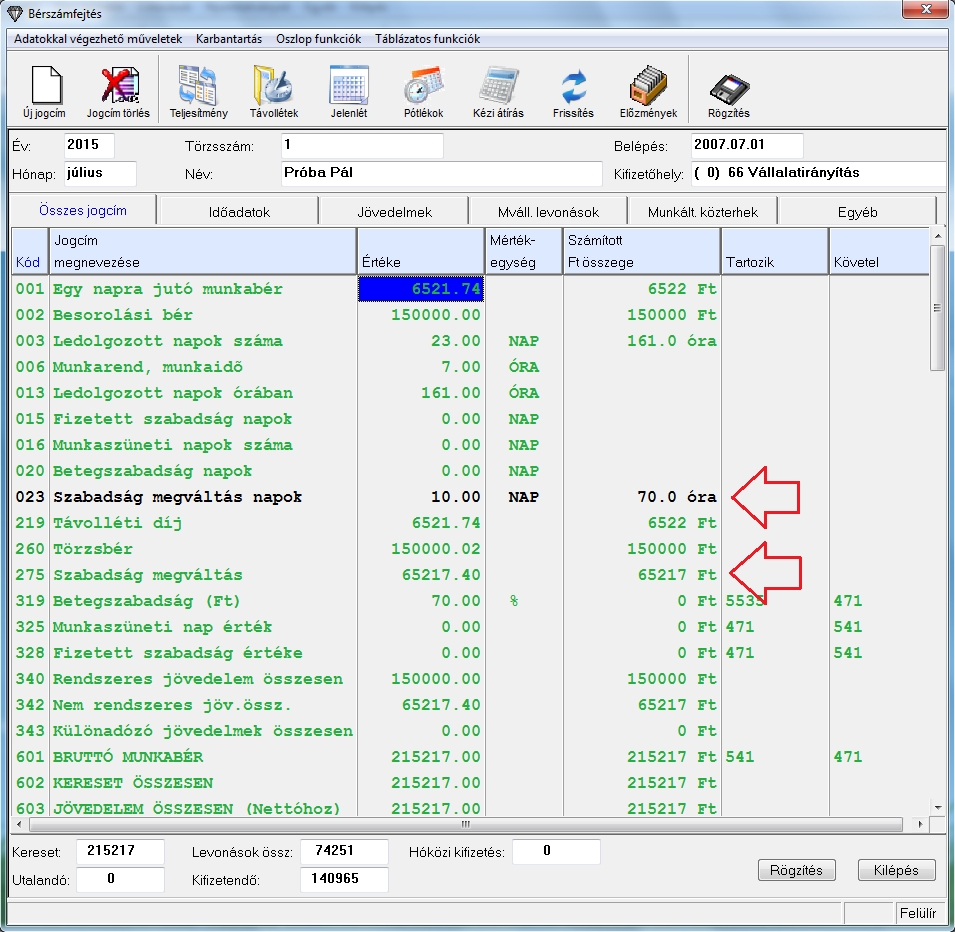955x932 pixels.
Task: Click the Rögzítés floppy disk icon
Action: 729,86
